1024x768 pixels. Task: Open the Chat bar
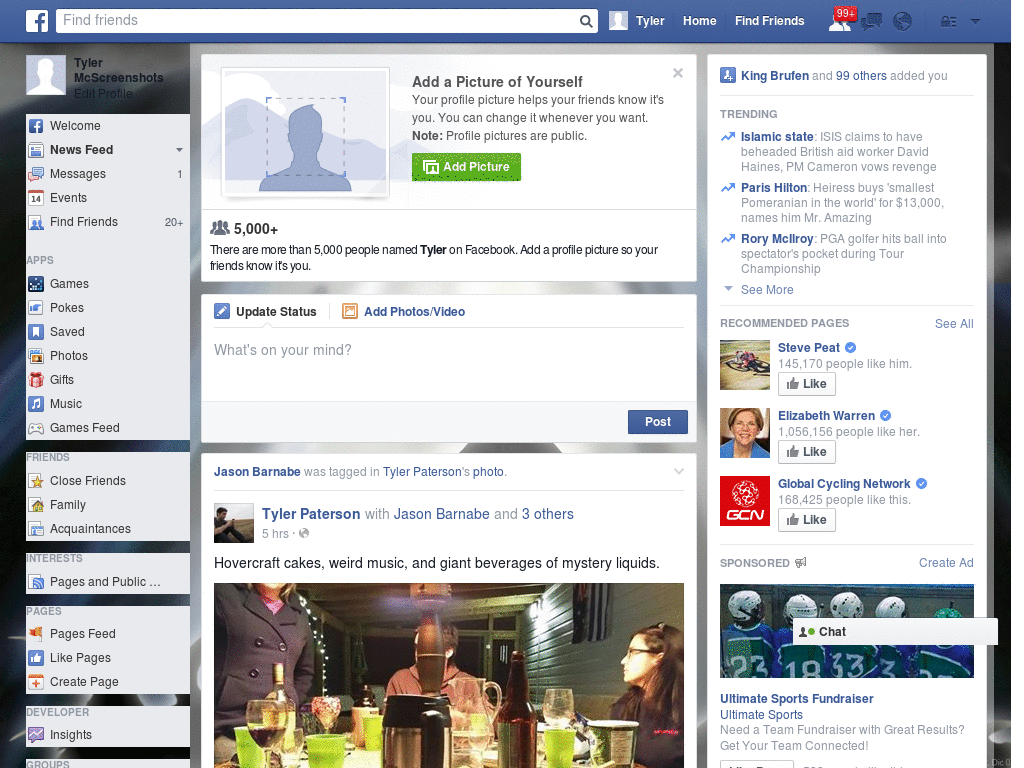click(895, 632)
